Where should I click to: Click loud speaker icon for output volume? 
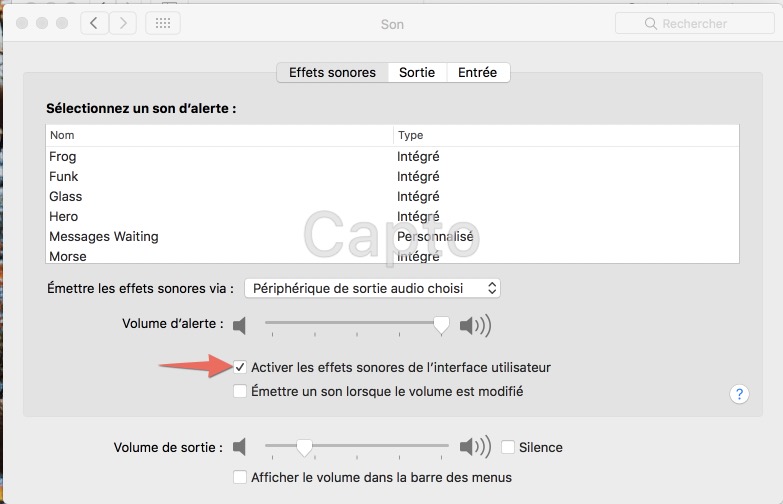coord(475,447)
